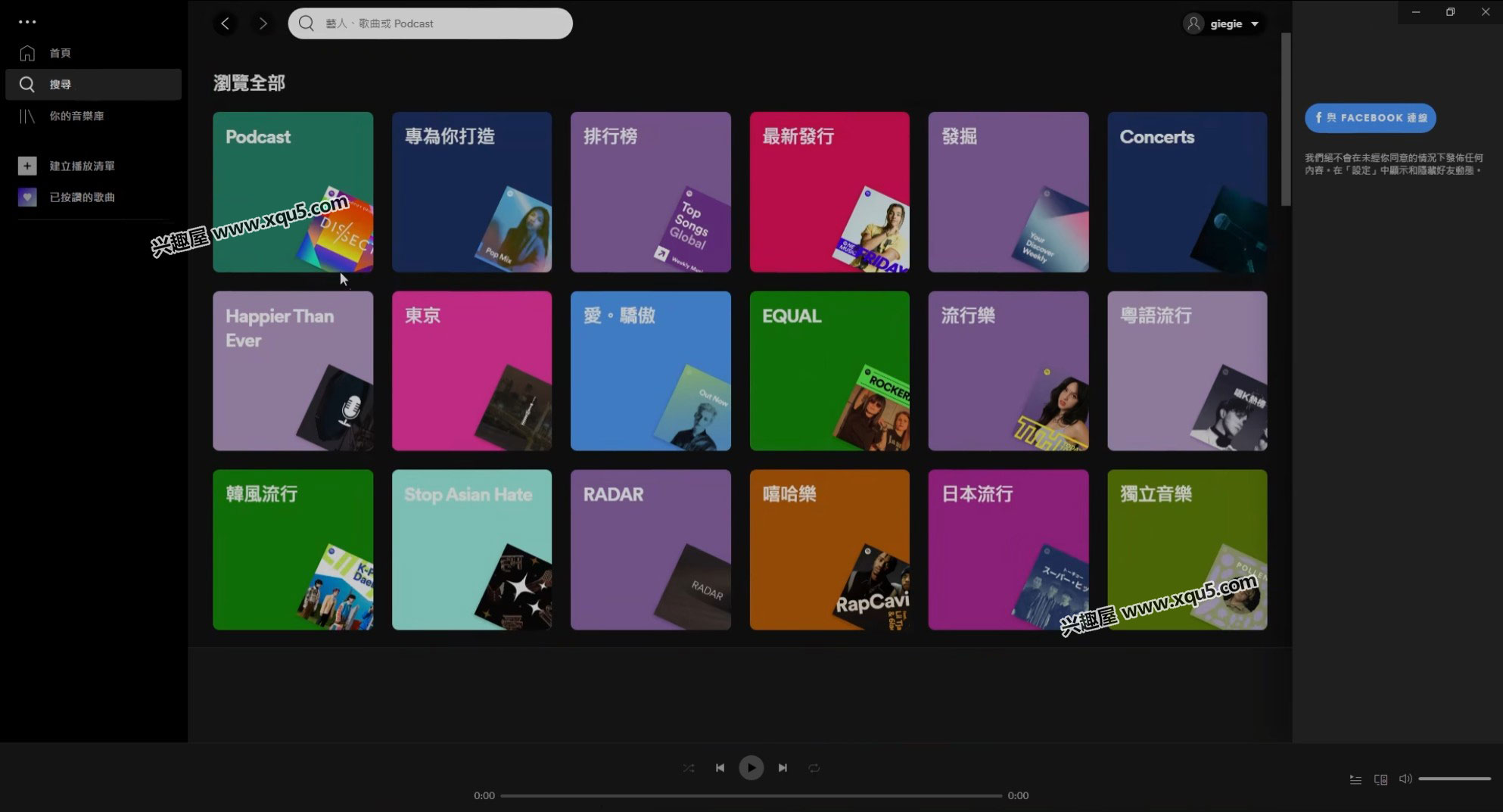Open the Happier Than Ever tile

click(293, 371)
